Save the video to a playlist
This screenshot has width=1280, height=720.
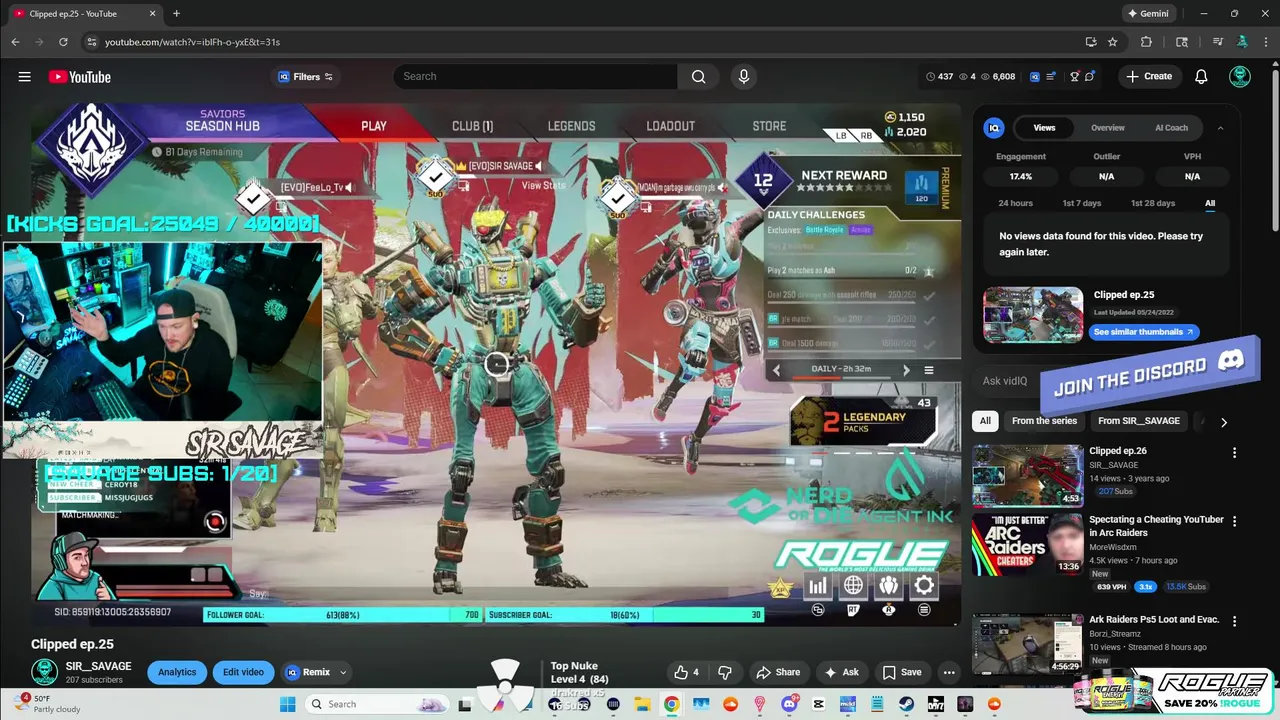(x=901, y=672)
